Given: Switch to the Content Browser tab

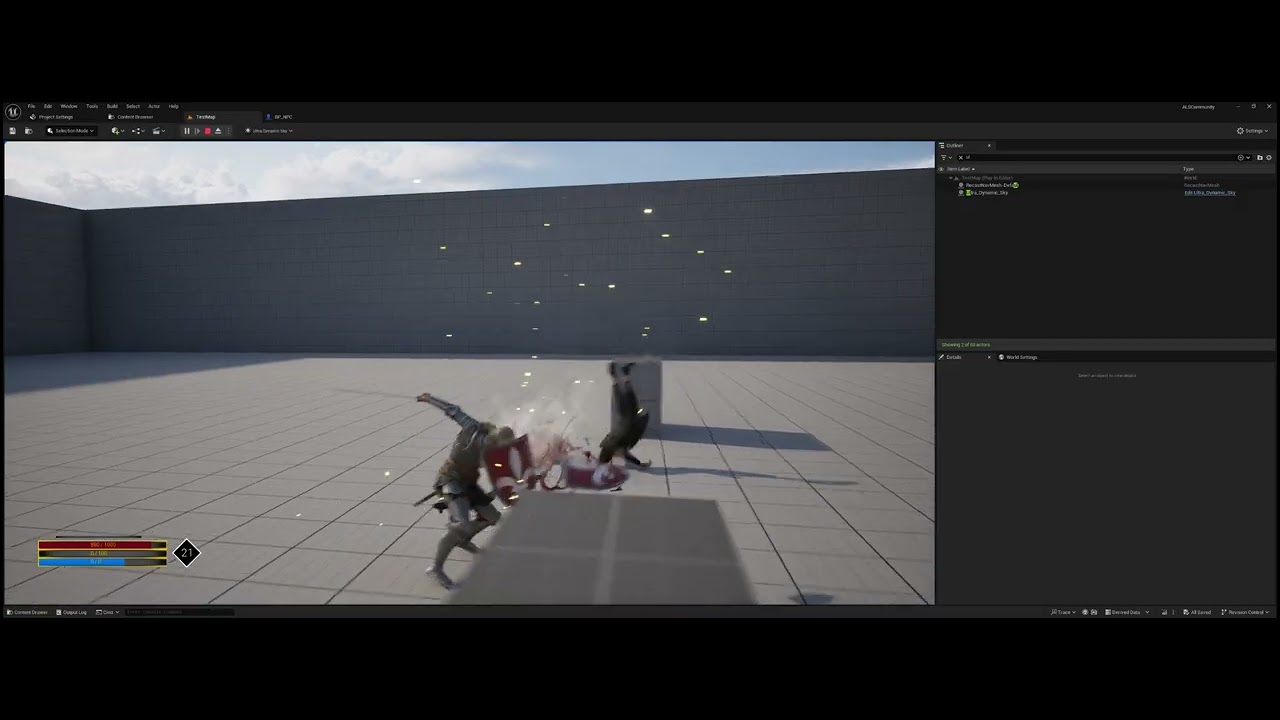Looking at the screenshot, I should pos(131,117).
